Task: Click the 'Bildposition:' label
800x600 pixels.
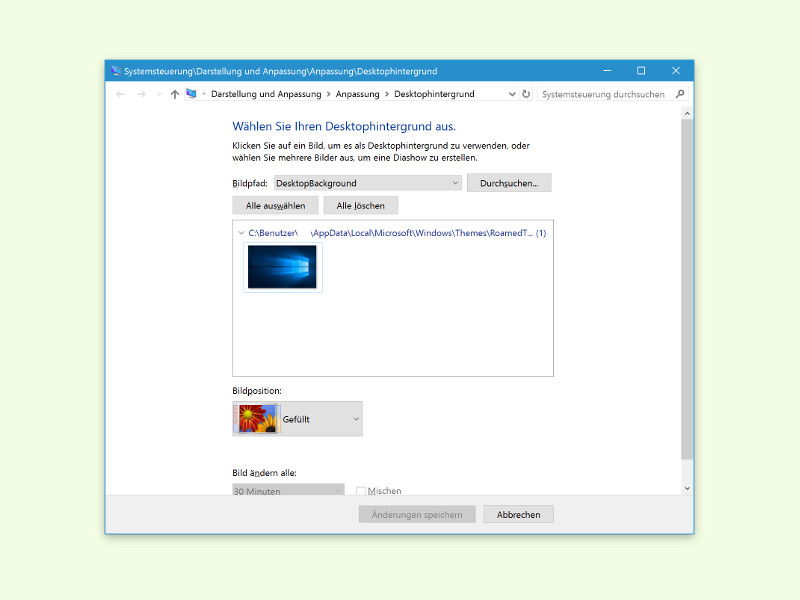Action: click(257, 391)
